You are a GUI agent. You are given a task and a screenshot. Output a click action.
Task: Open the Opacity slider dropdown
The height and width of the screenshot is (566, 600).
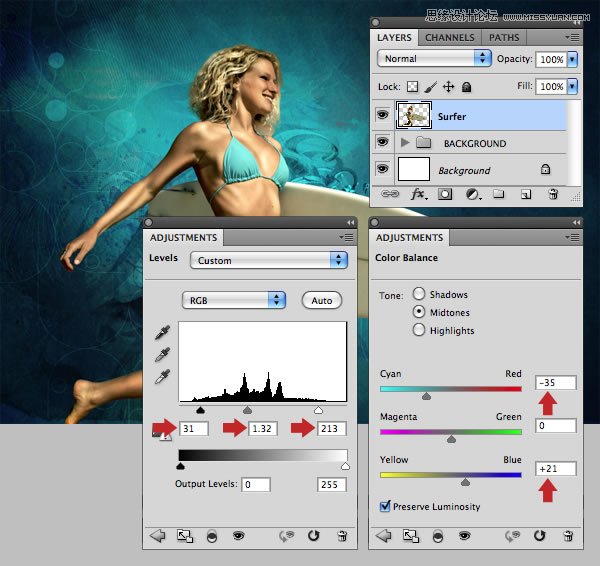click(572, 59)
